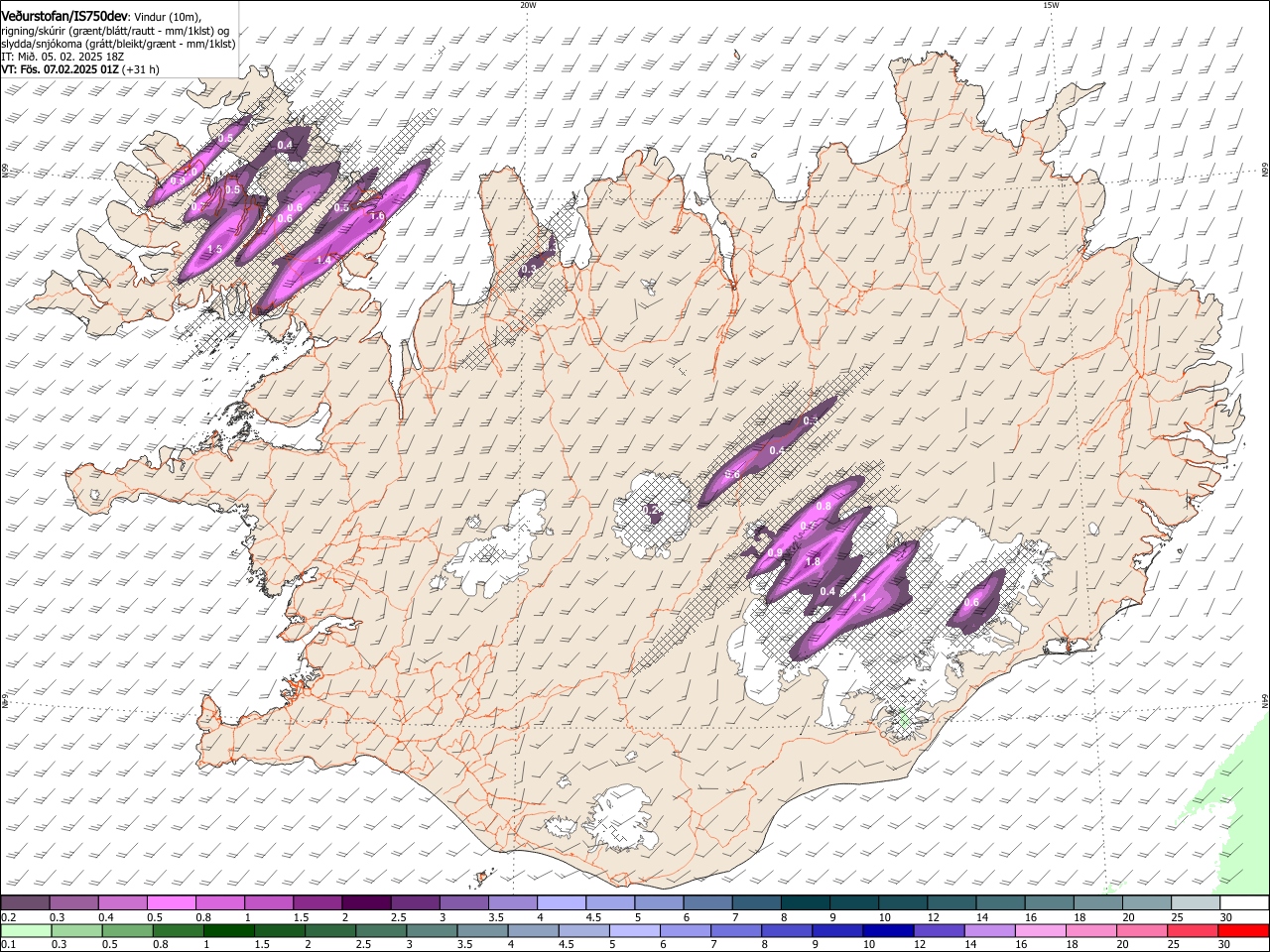Click the 0.8 snowfall value on map

[x=824, y=507]
